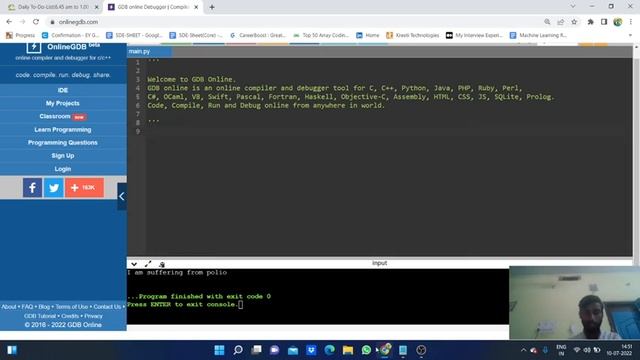This screenshot has height=360, width=640.
Task: Open the Chrome profile avatar
Action: pyautogui.click(x=618, y=22)
